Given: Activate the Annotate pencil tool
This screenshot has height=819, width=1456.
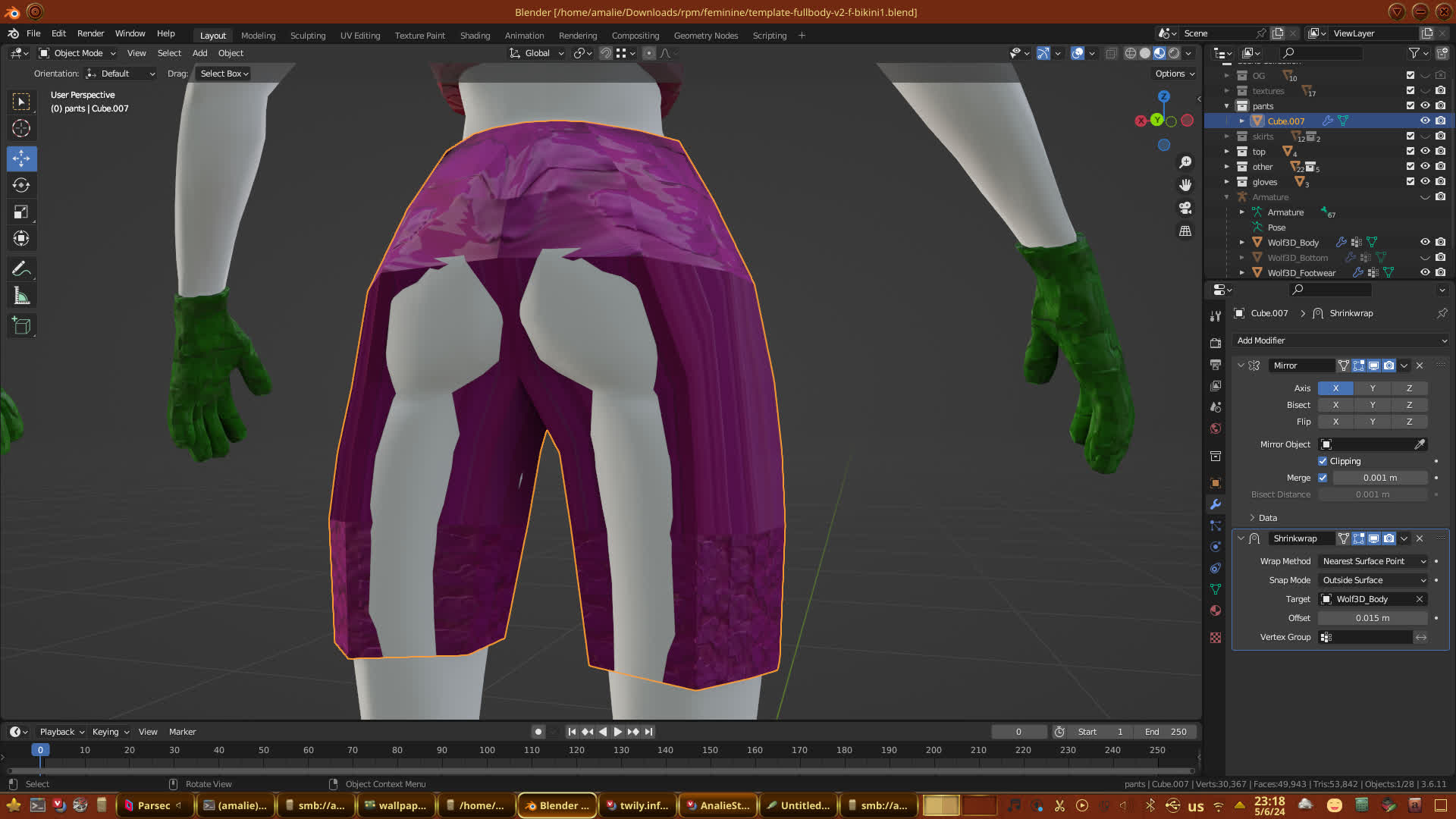Looking at the screenshot, I should [21, 269].
